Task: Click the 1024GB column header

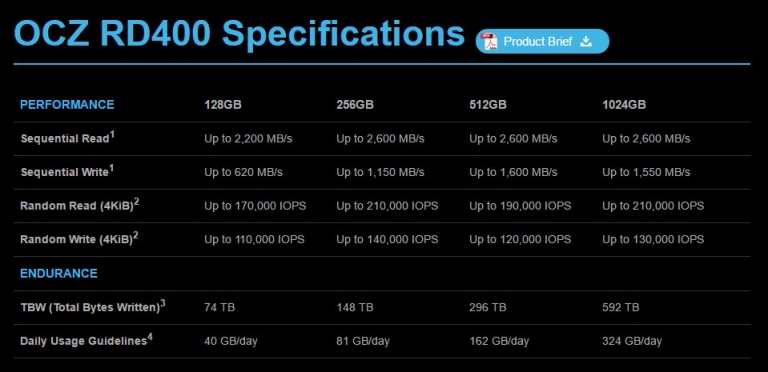Action: pyautogui.click(x=624, y=105)
